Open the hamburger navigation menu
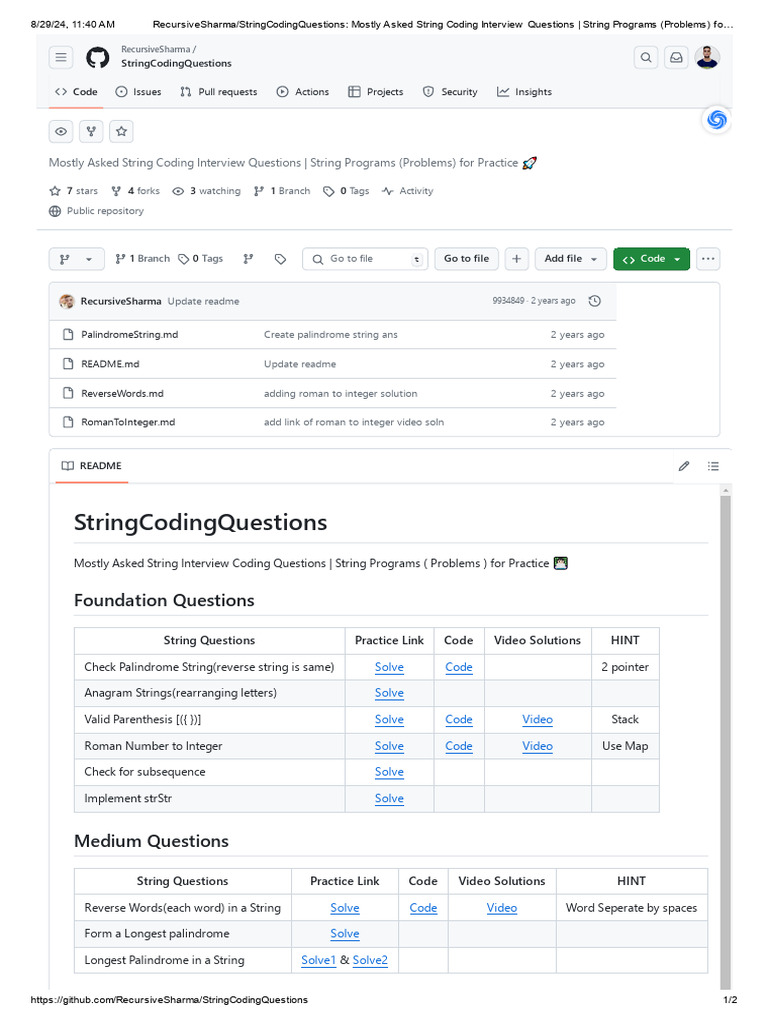The width and height of the screenshot is (768, 1024). click(x=61, y=58)
